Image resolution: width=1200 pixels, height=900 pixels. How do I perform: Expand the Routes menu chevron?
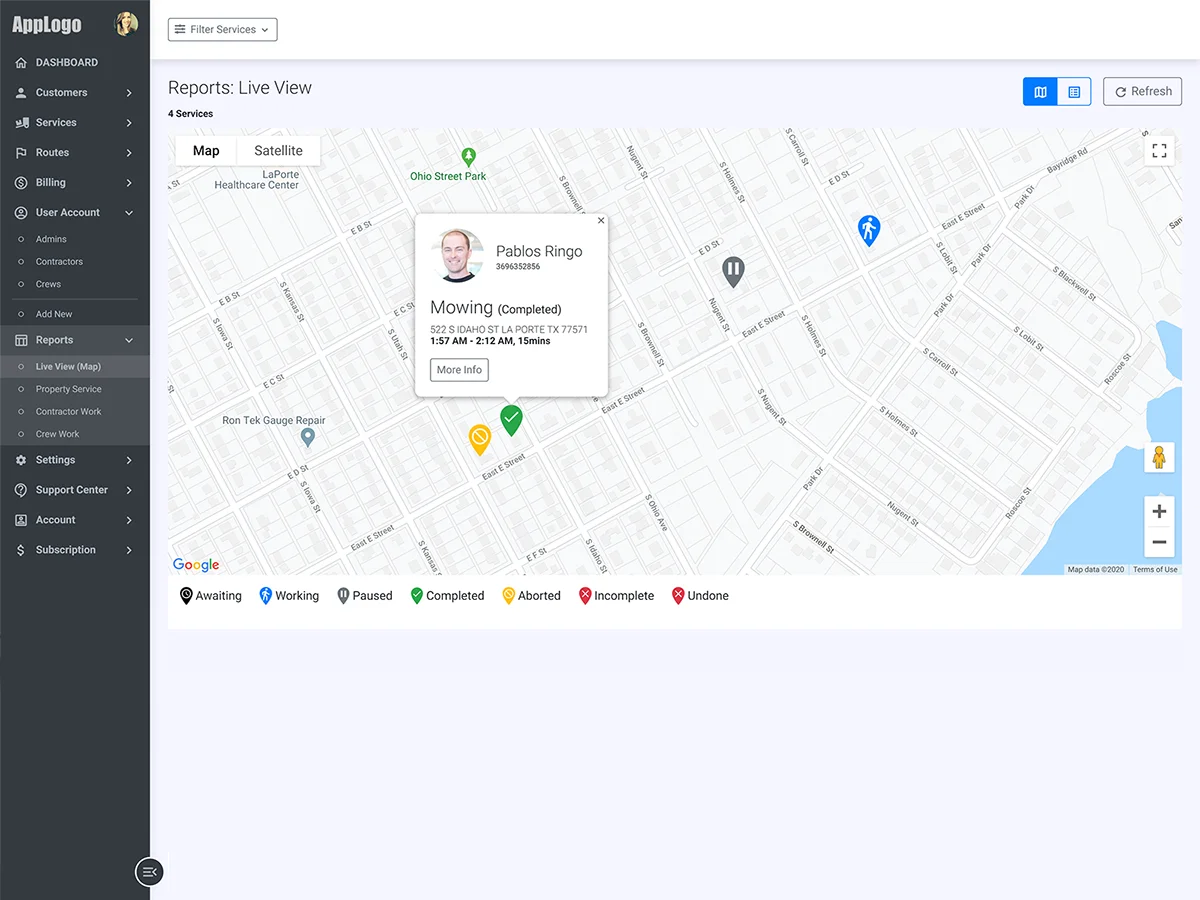pos(129,153)
